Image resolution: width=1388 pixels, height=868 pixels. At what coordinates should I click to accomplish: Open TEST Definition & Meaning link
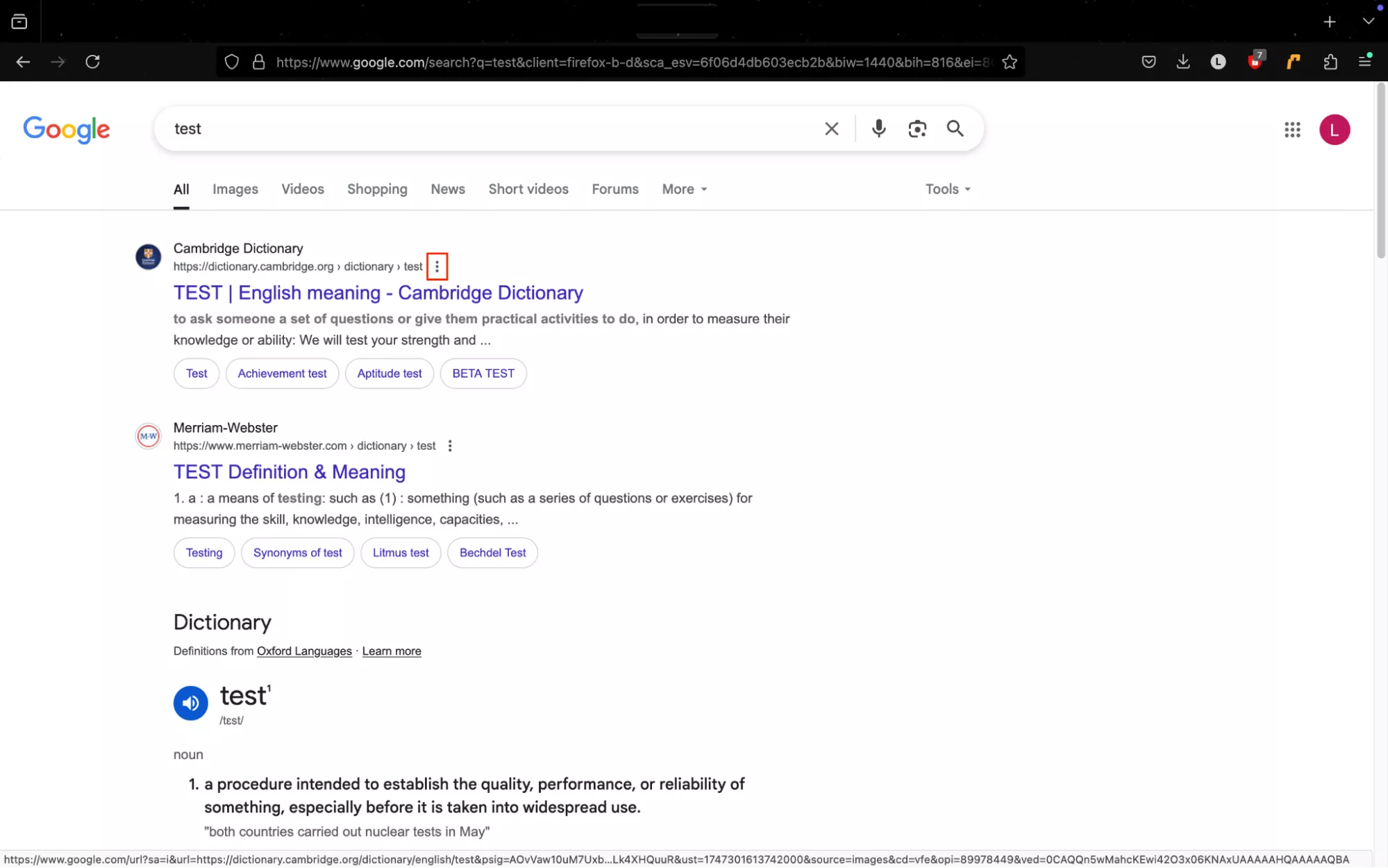coord(289,472)
